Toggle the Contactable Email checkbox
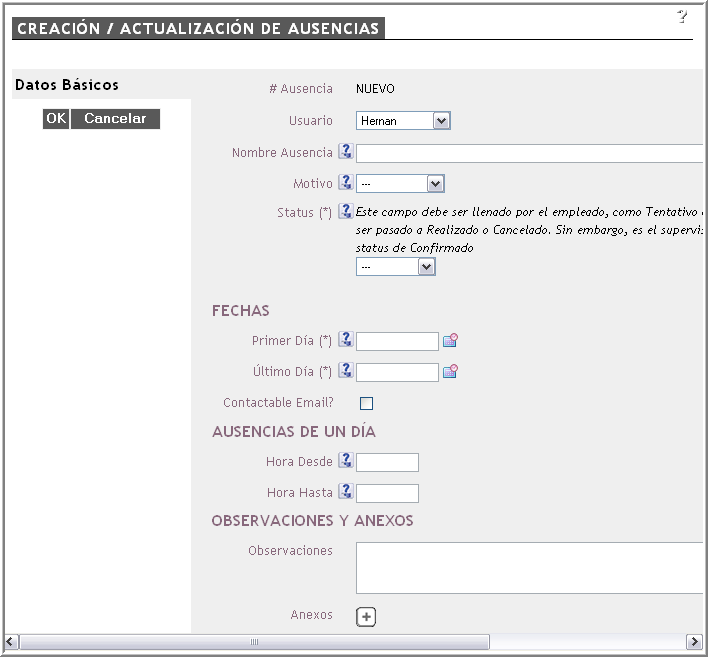The image size is (708, 657). point(366,403)
